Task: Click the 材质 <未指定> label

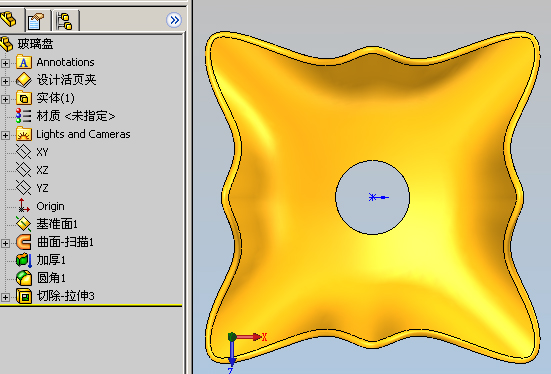Action: pyautogui.click(x=76, y=116)
